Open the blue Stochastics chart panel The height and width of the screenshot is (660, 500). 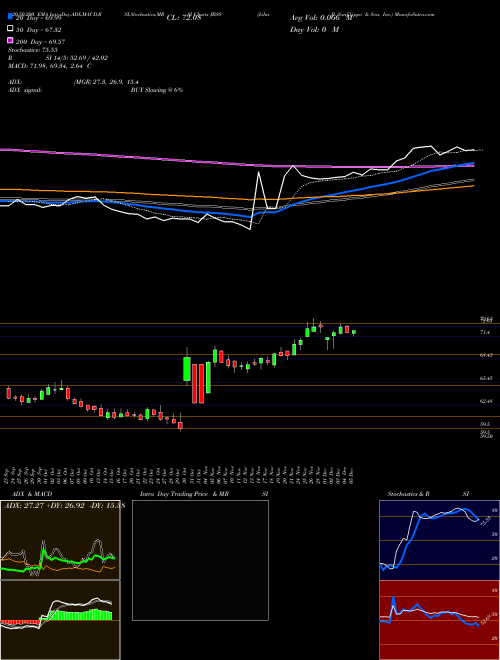pyautogui.click(x=439, y=540)
